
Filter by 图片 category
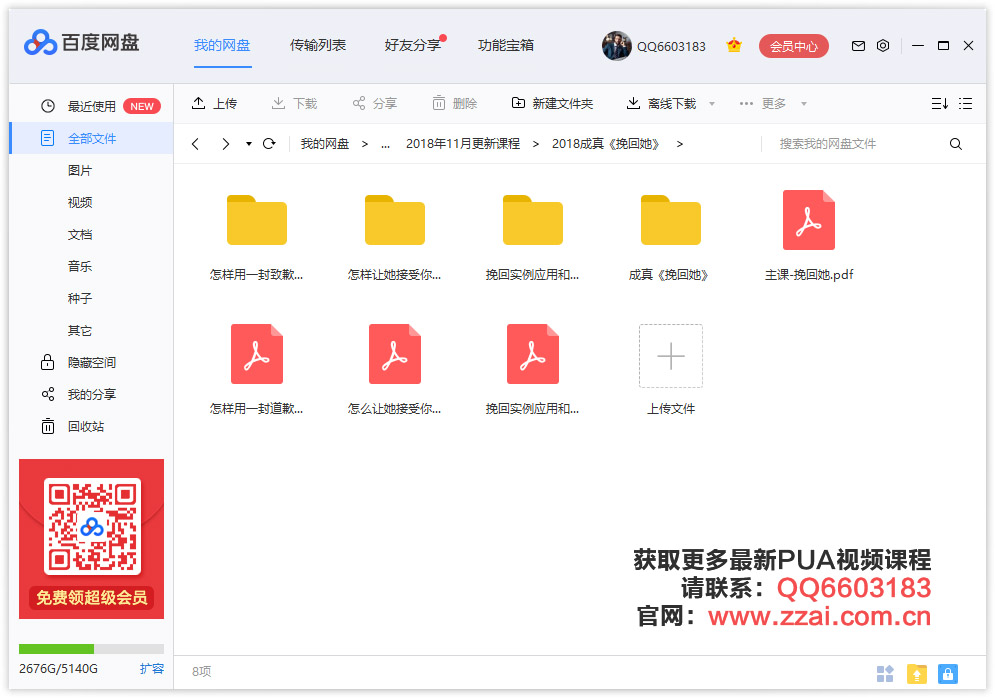tap(80, 171)
